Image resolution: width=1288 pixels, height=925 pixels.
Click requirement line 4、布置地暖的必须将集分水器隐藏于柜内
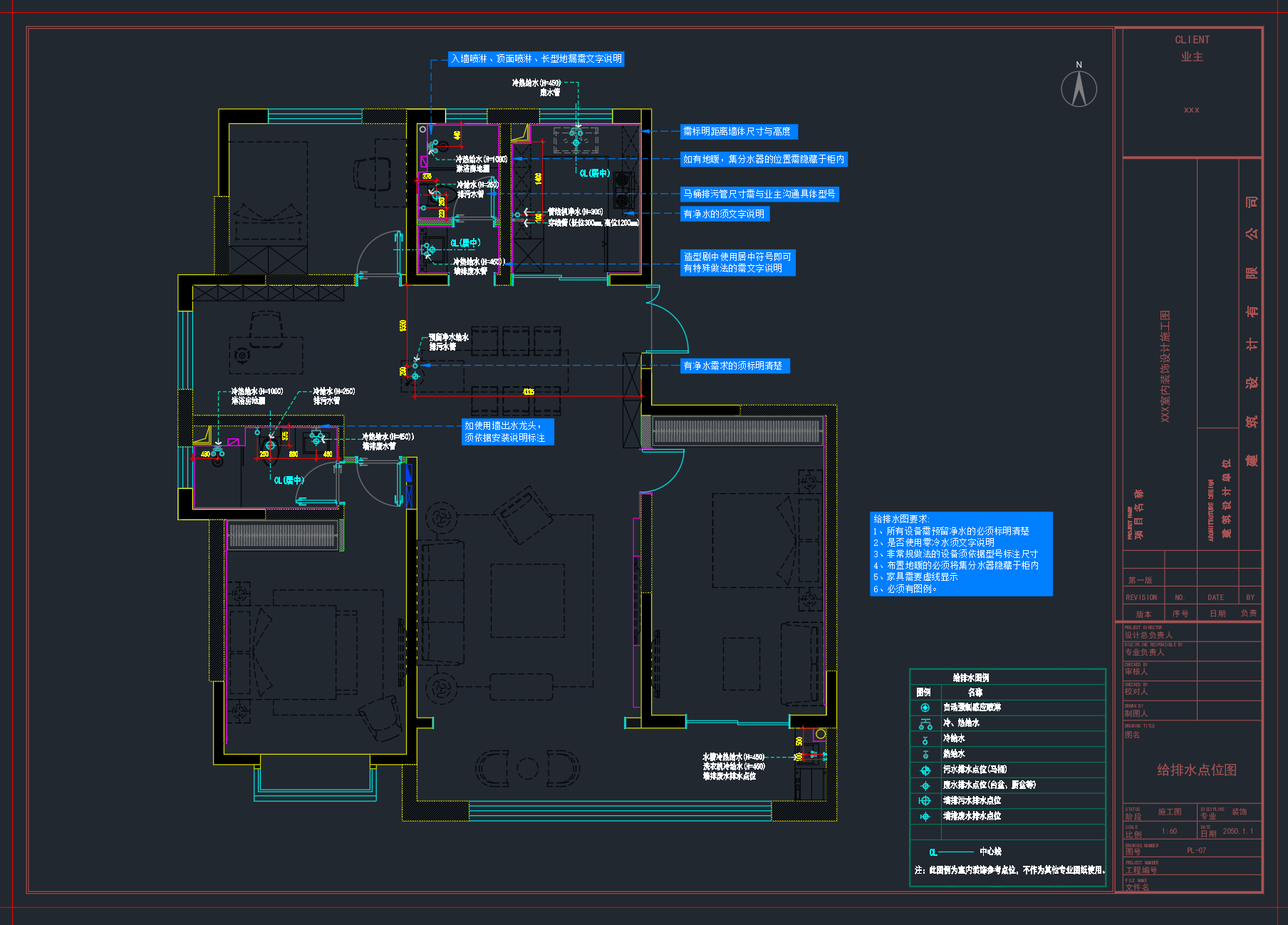956,566
